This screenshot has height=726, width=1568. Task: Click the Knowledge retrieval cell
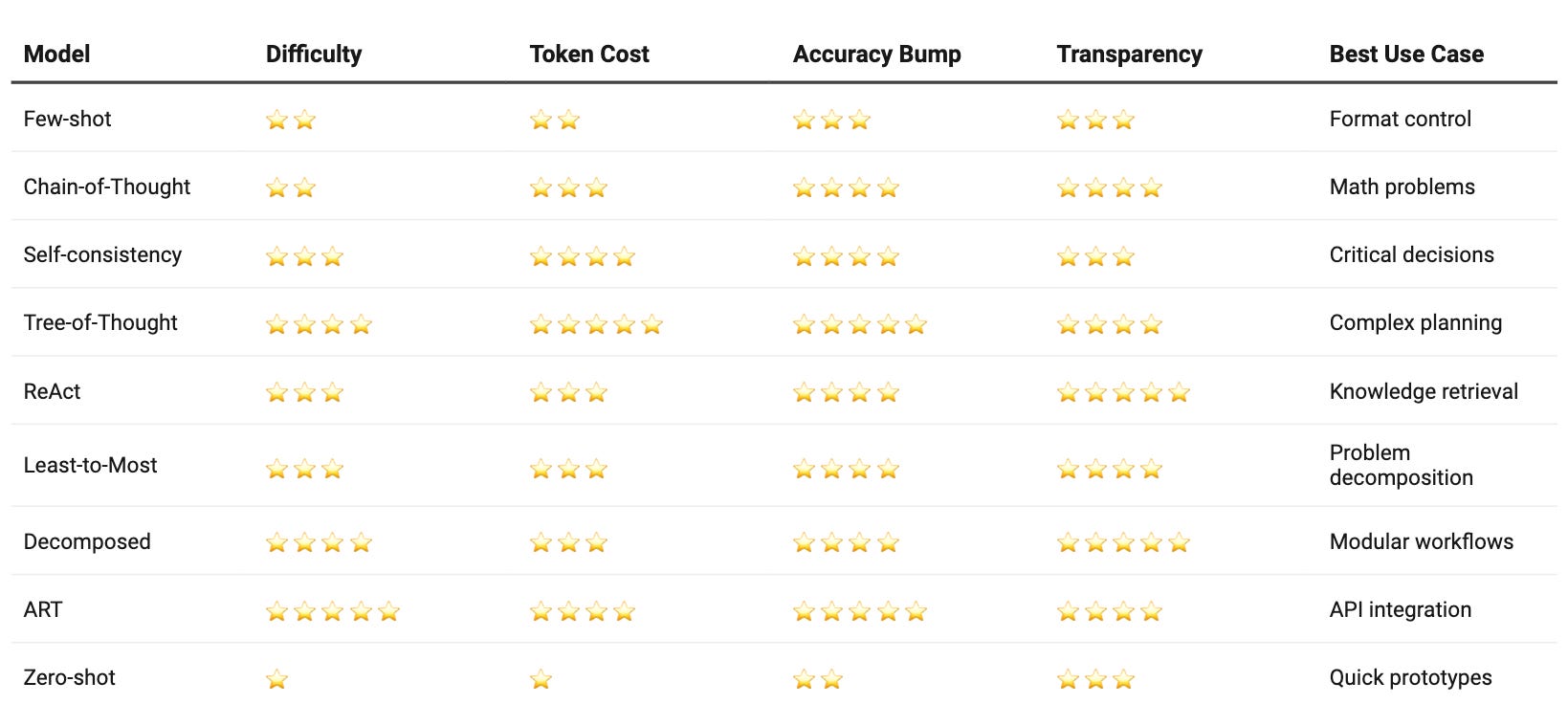(1424, 391)
